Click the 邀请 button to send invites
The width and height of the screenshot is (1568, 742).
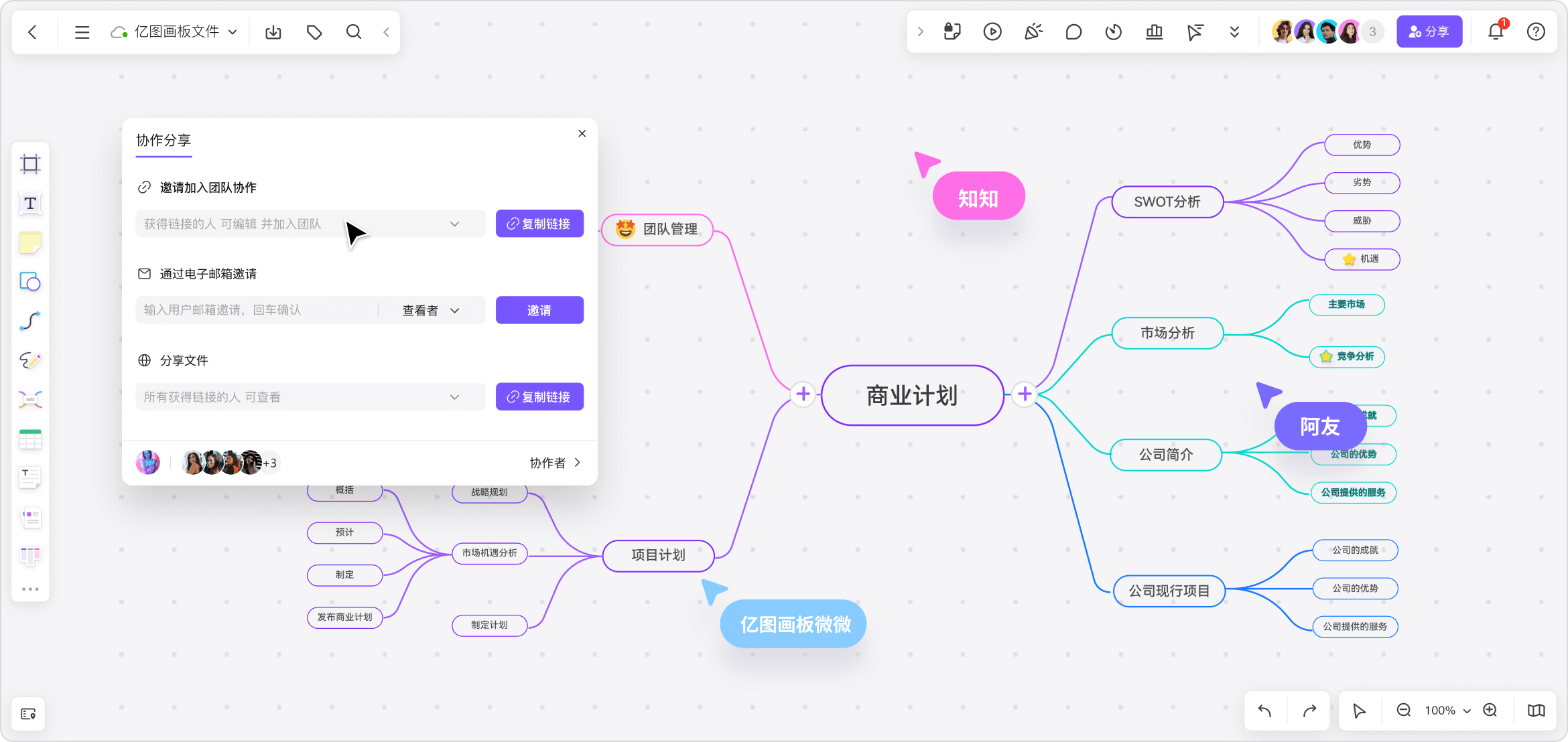(x=539, y=309)
